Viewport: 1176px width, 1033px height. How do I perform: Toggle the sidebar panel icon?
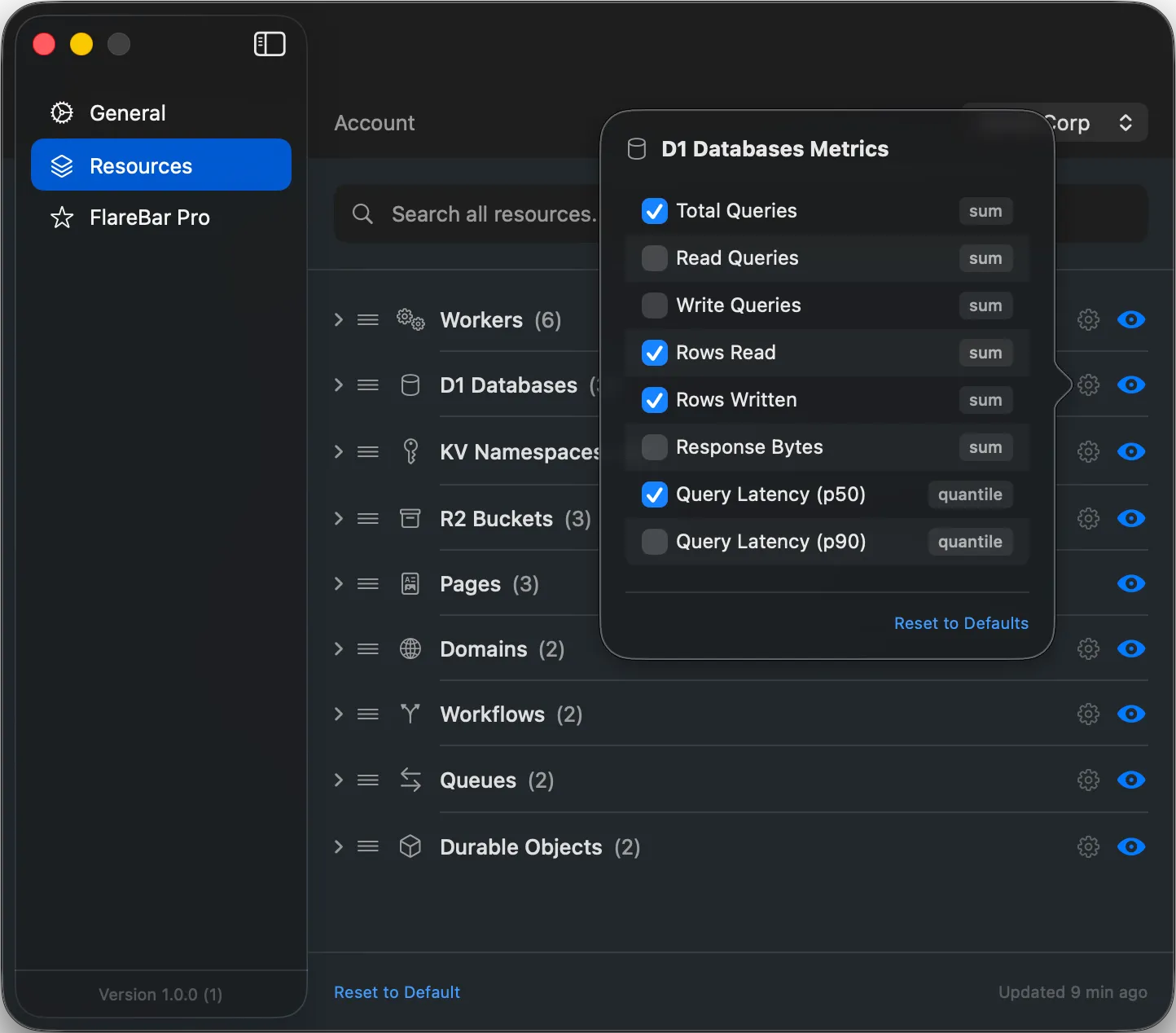click(270, 44)
